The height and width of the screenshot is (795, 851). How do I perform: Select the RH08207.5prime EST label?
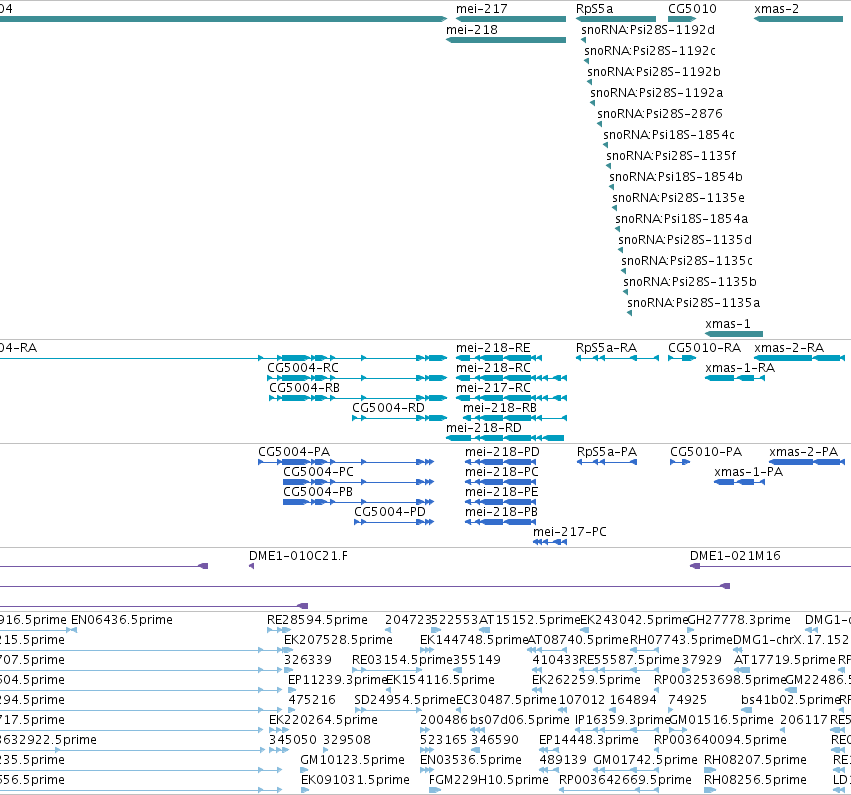point(755,760)
